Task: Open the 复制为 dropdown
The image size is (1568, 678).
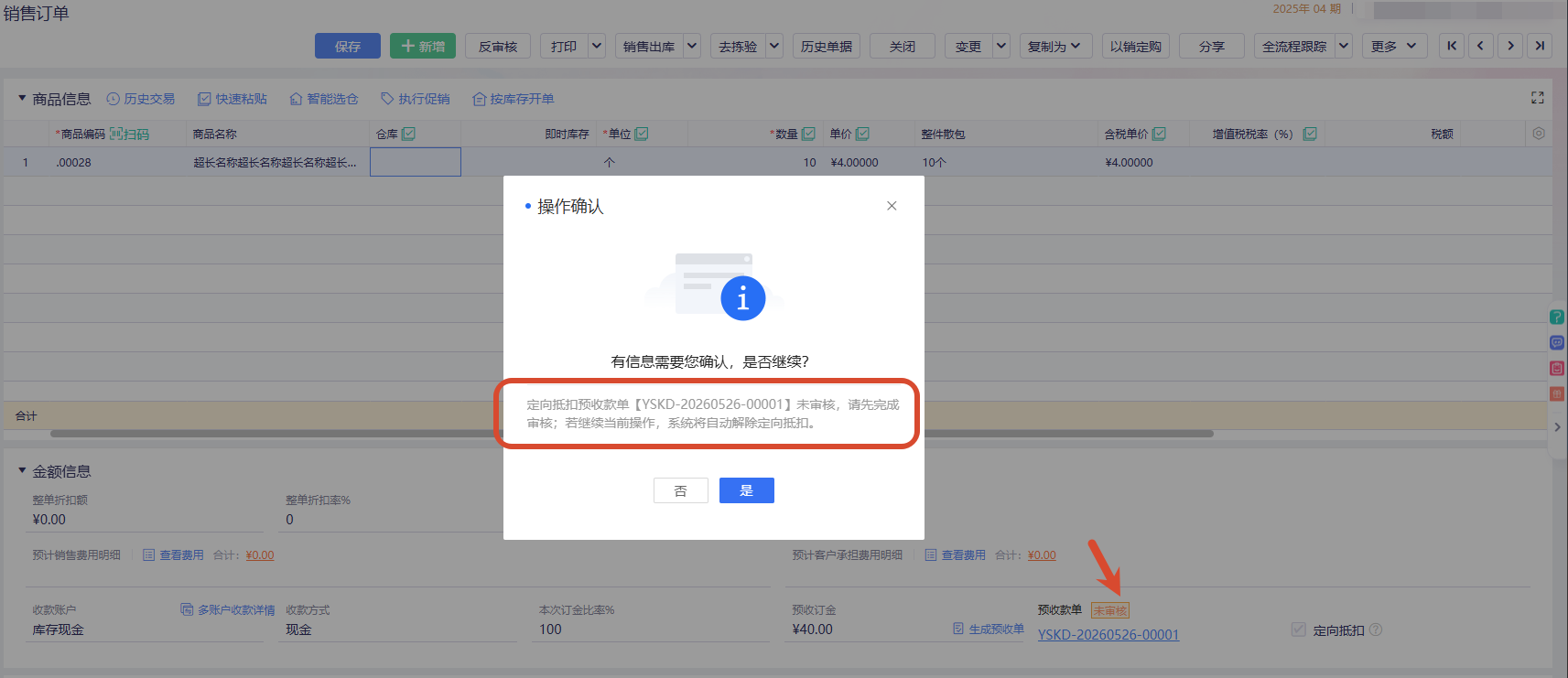Action: (x=1056, y=46)
